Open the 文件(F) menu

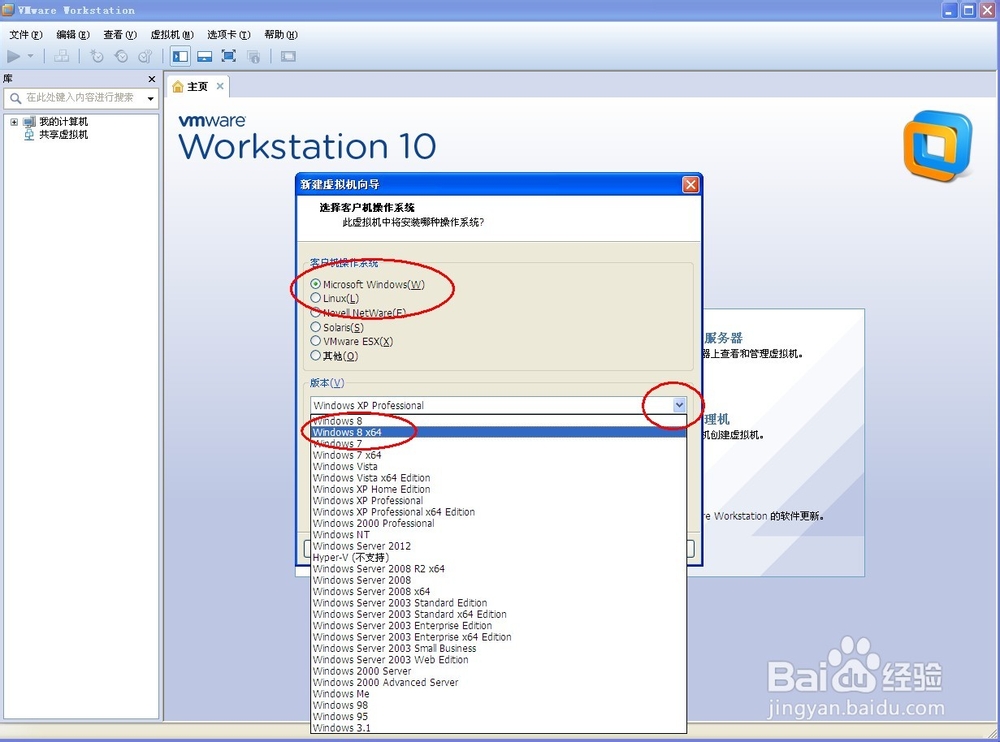coord(26,34)
